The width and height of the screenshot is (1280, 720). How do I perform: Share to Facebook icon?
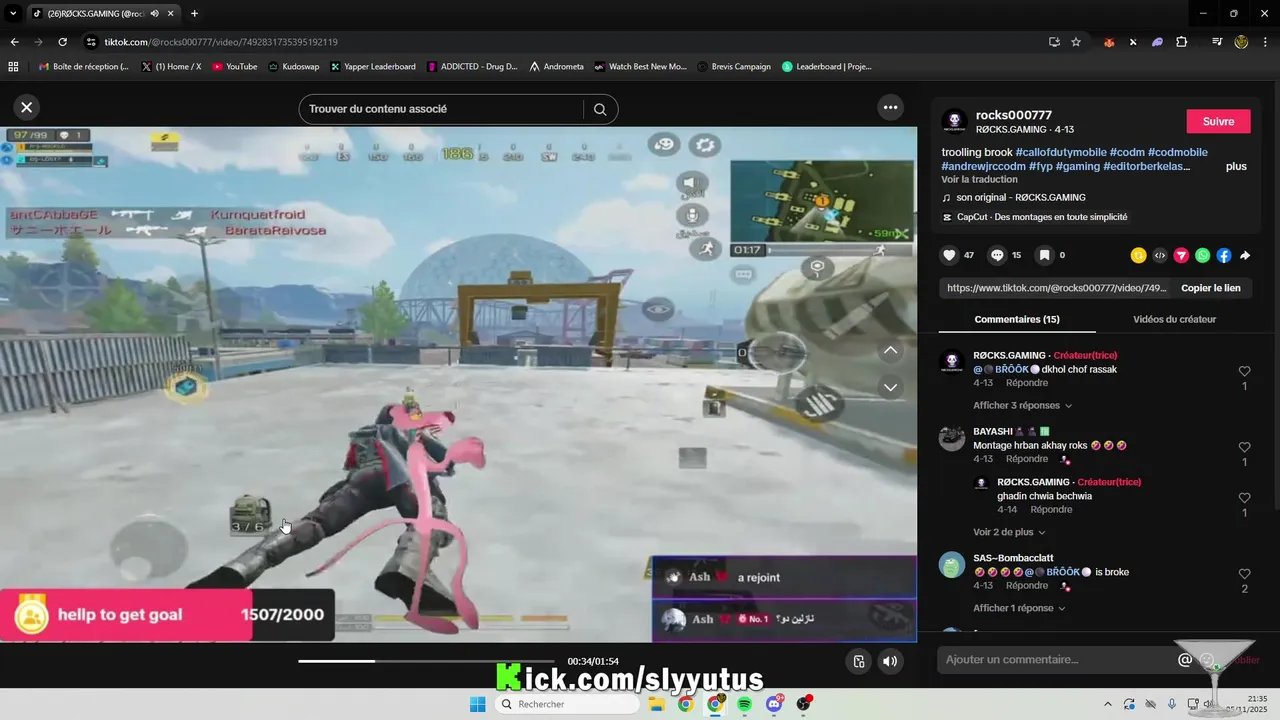[1224, 255]
